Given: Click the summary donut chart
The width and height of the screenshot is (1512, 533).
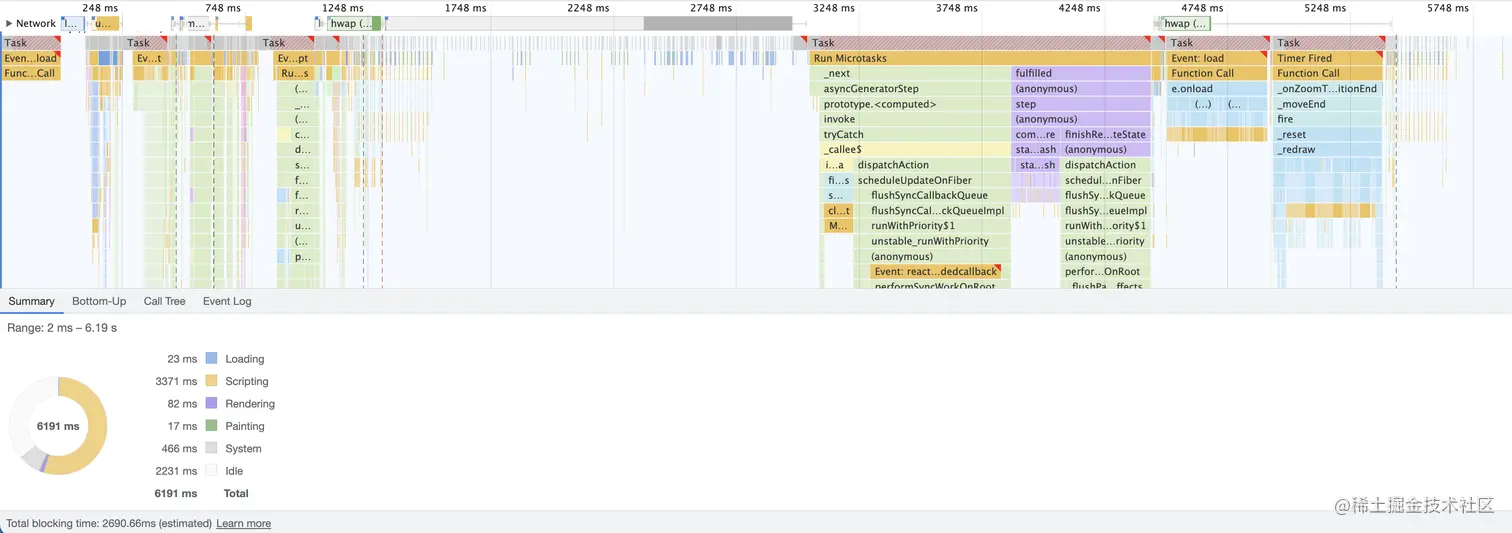Looking at the screenshot, I should point(58,426).
